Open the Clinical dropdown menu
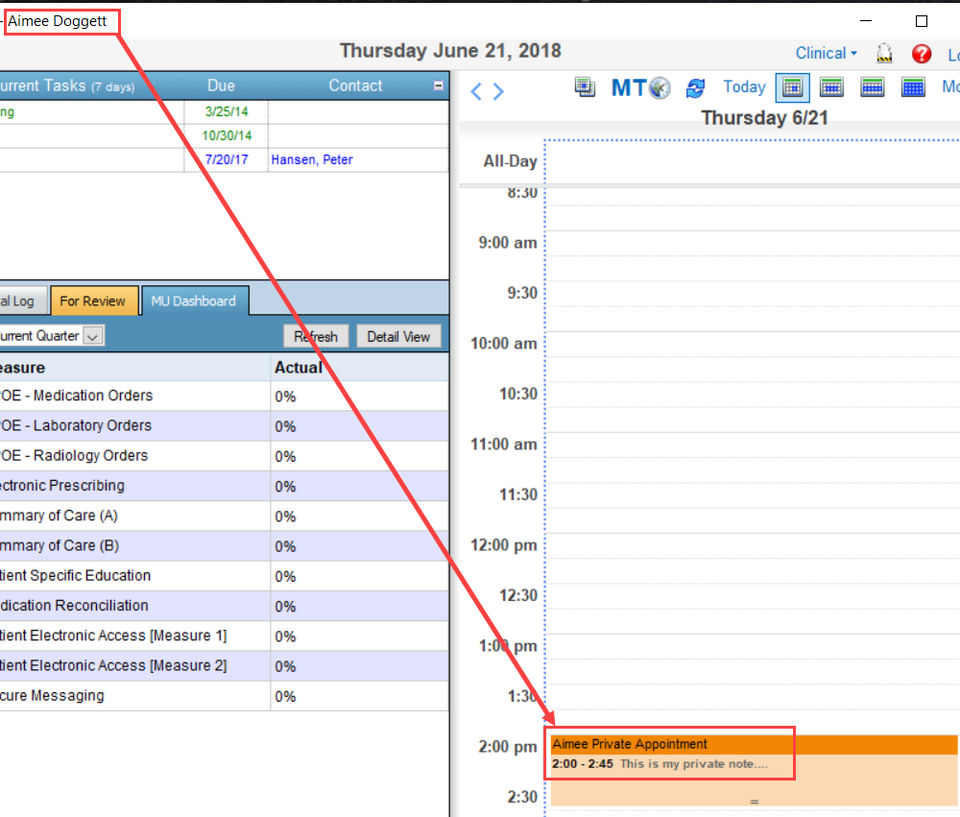The height and width of the screenshot is (817, 960). click(x=826, y=53)
